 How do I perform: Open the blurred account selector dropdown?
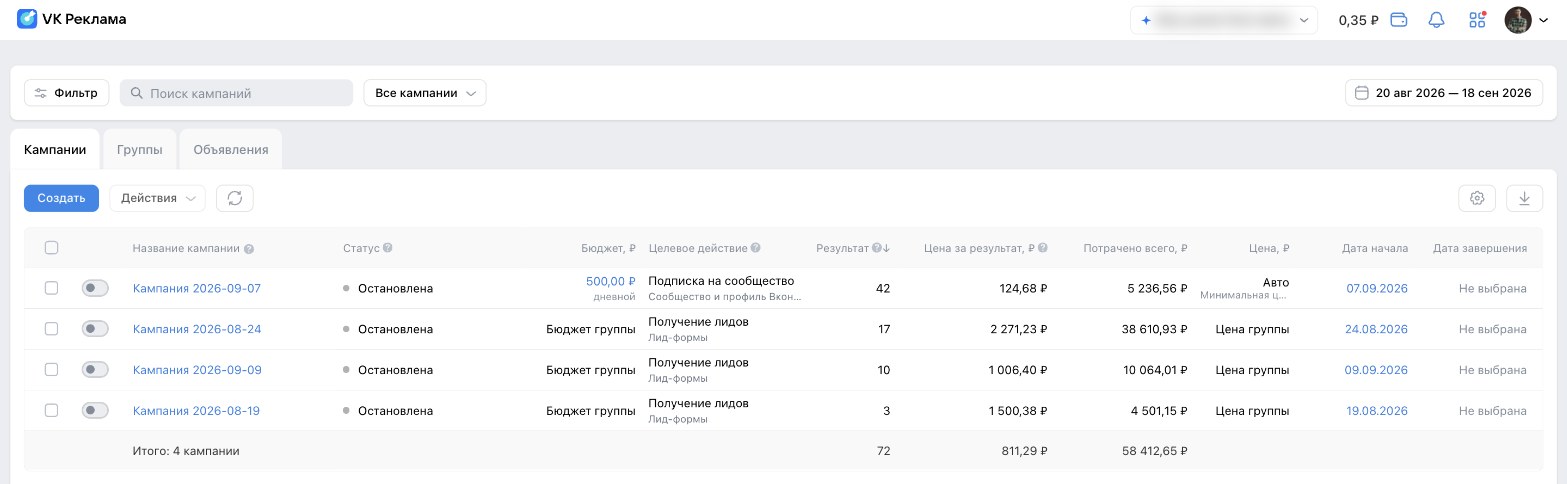point(1224,20)
